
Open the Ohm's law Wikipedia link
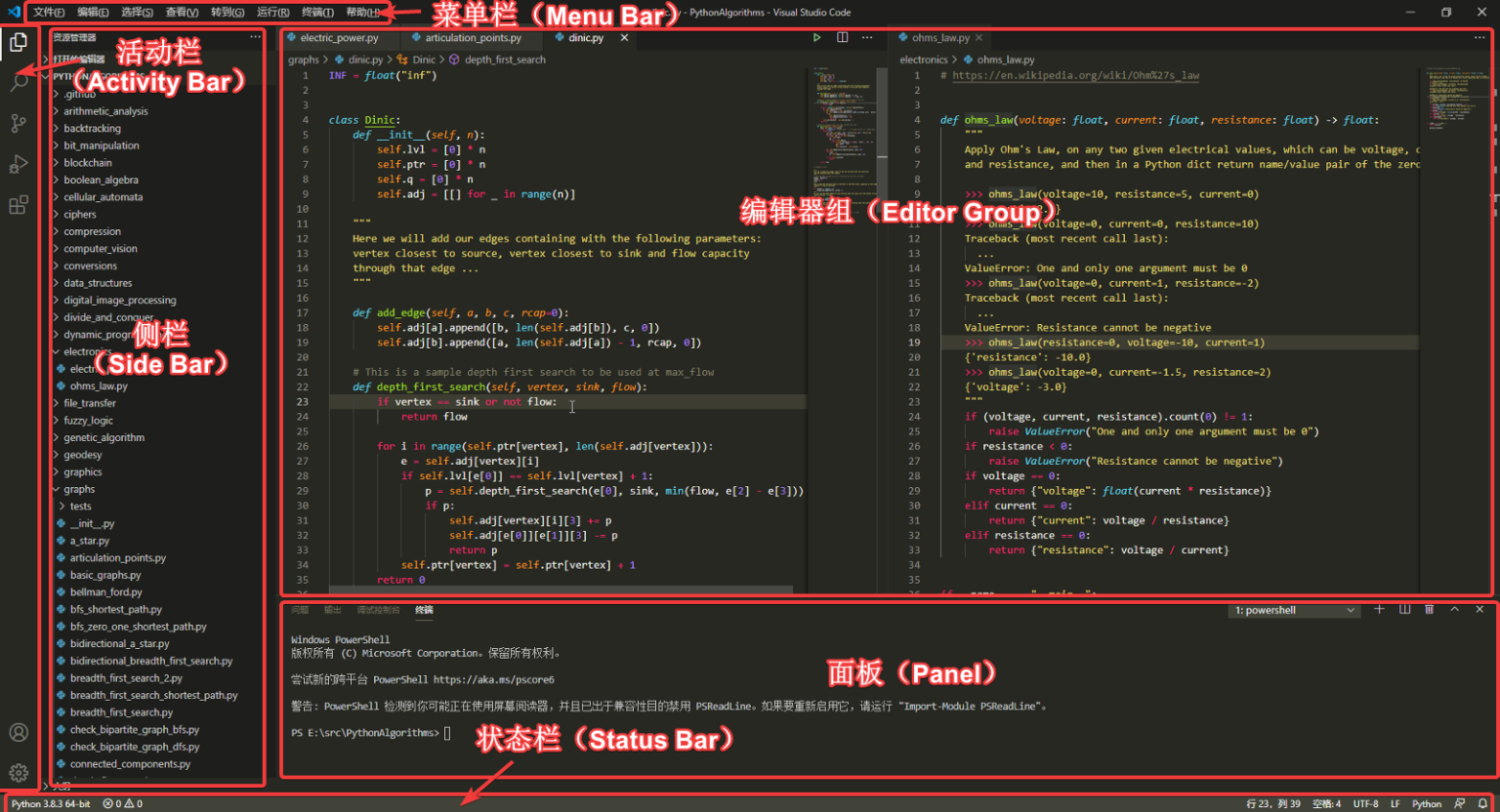click(1072, 75)
